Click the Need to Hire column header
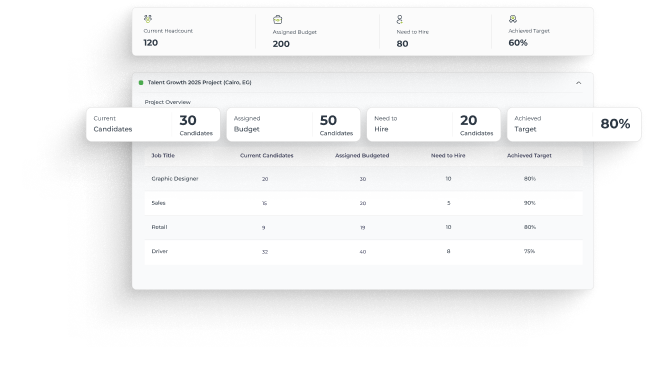 click(448, 156)
